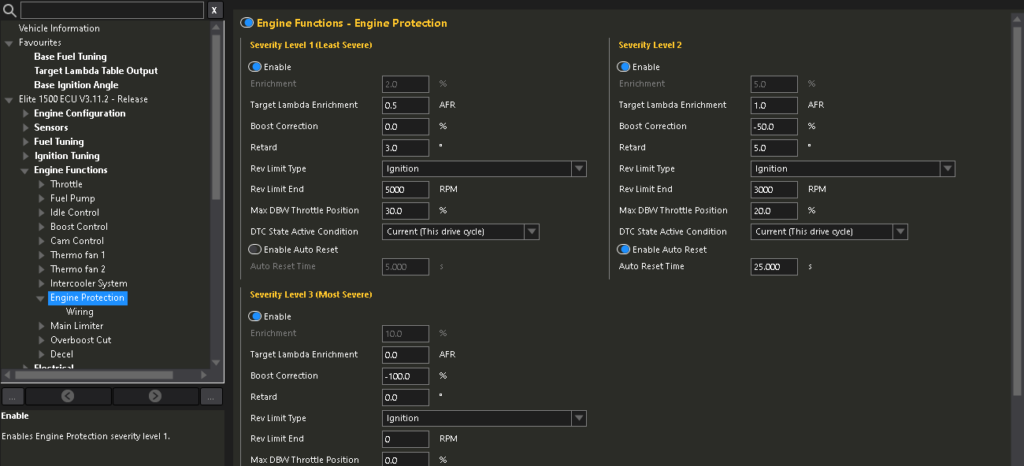
Task: Click Severity Level 2 Auto Reset Time field
Action: [773, 267]
